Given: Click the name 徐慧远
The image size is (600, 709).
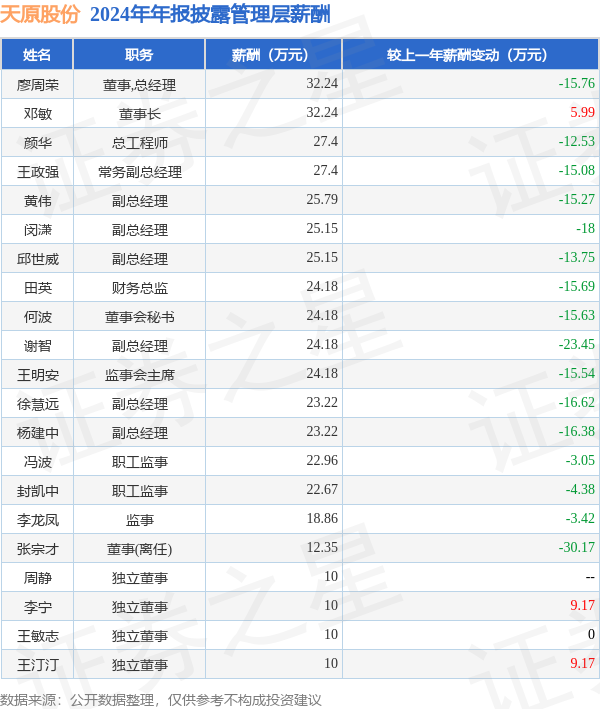Looking at the screenshot, I should coord(38,403).
